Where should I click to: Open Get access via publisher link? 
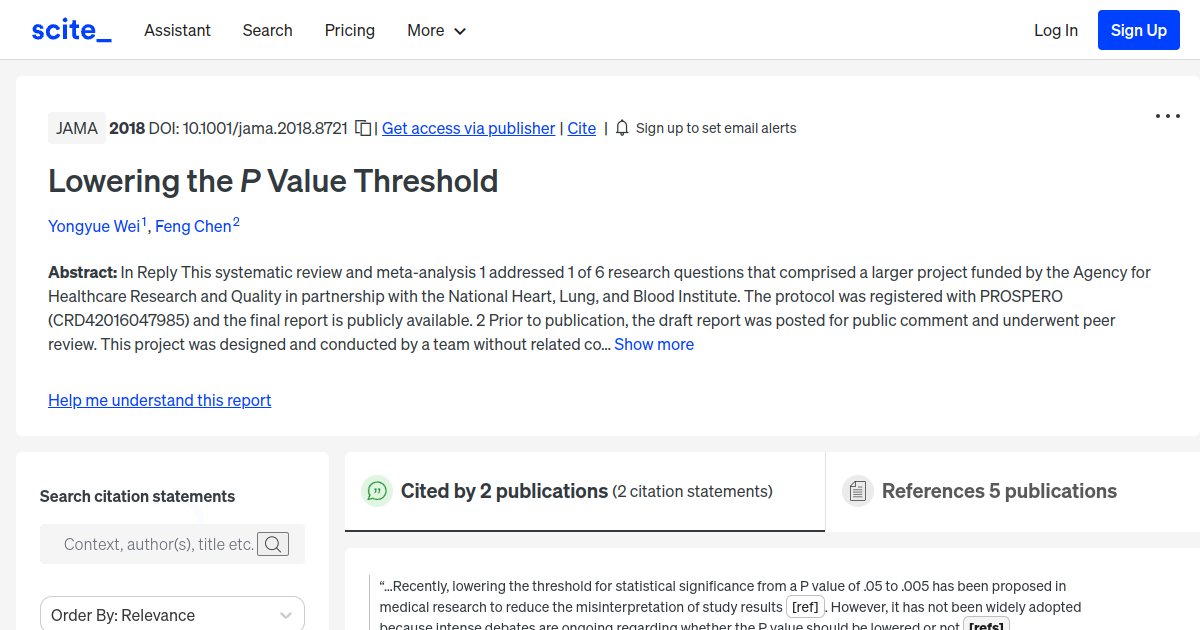pos(468,128)
